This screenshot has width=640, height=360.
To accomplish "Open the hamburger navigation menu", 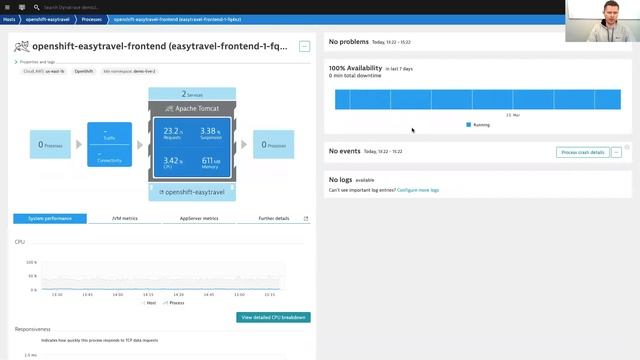I will pyautogui.click(x=7, y=7).
